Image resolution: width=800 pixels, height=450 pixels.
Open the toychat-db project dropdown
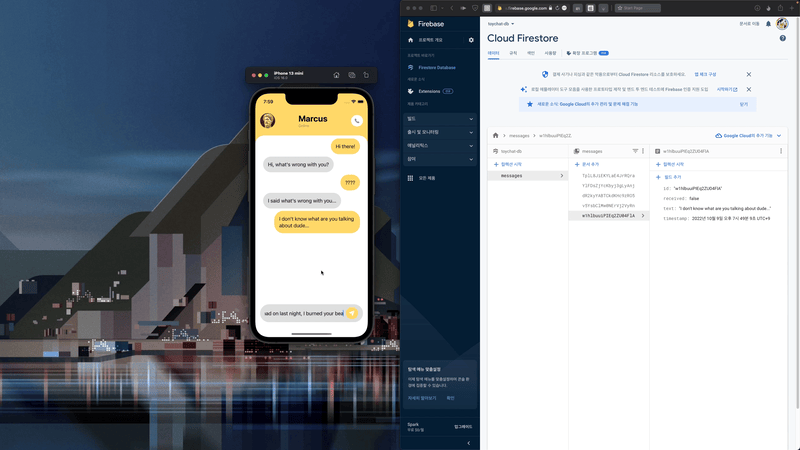tap(501, 24)
